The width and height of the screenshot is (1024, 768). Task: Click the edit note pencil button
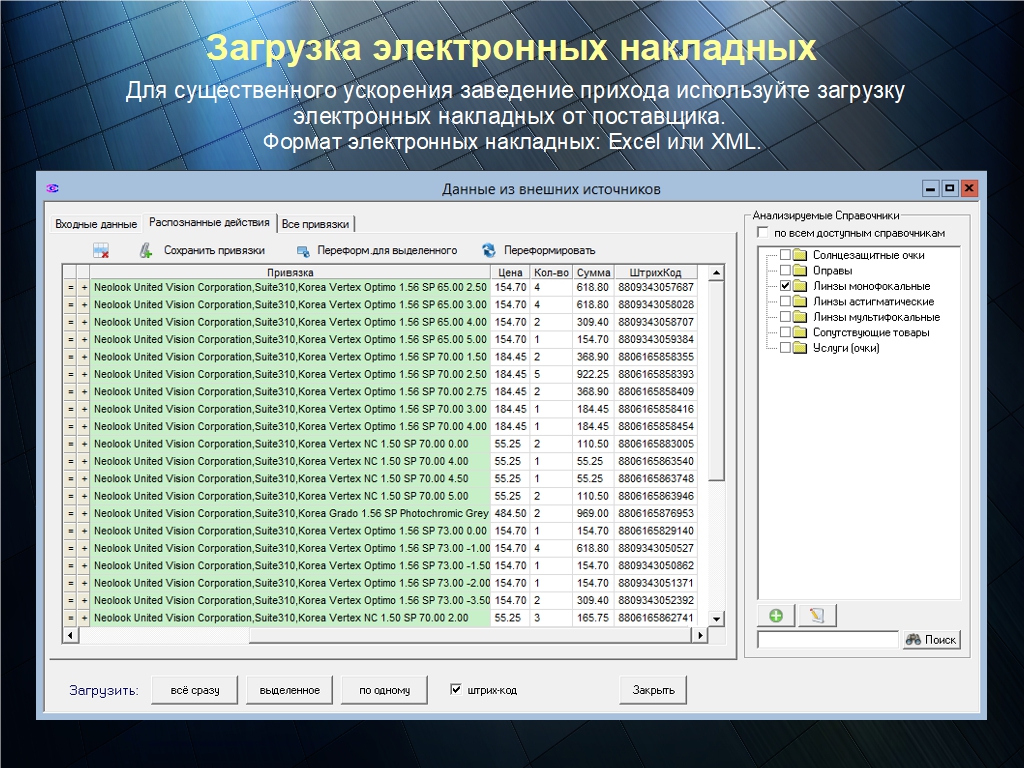click(817, 615)
